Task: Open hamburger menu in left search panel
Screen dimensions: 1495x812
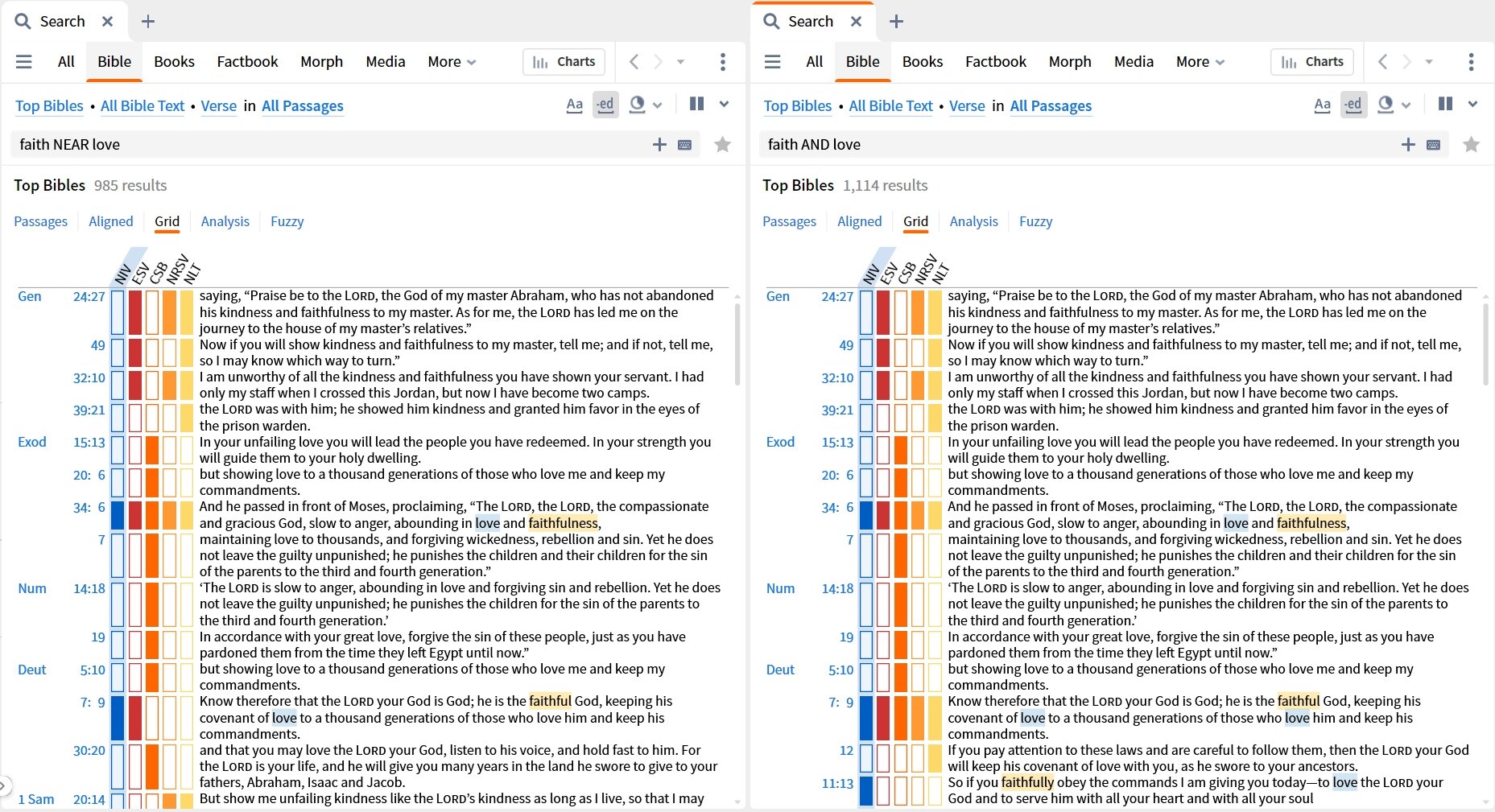Action: click(x=24, y=62)
